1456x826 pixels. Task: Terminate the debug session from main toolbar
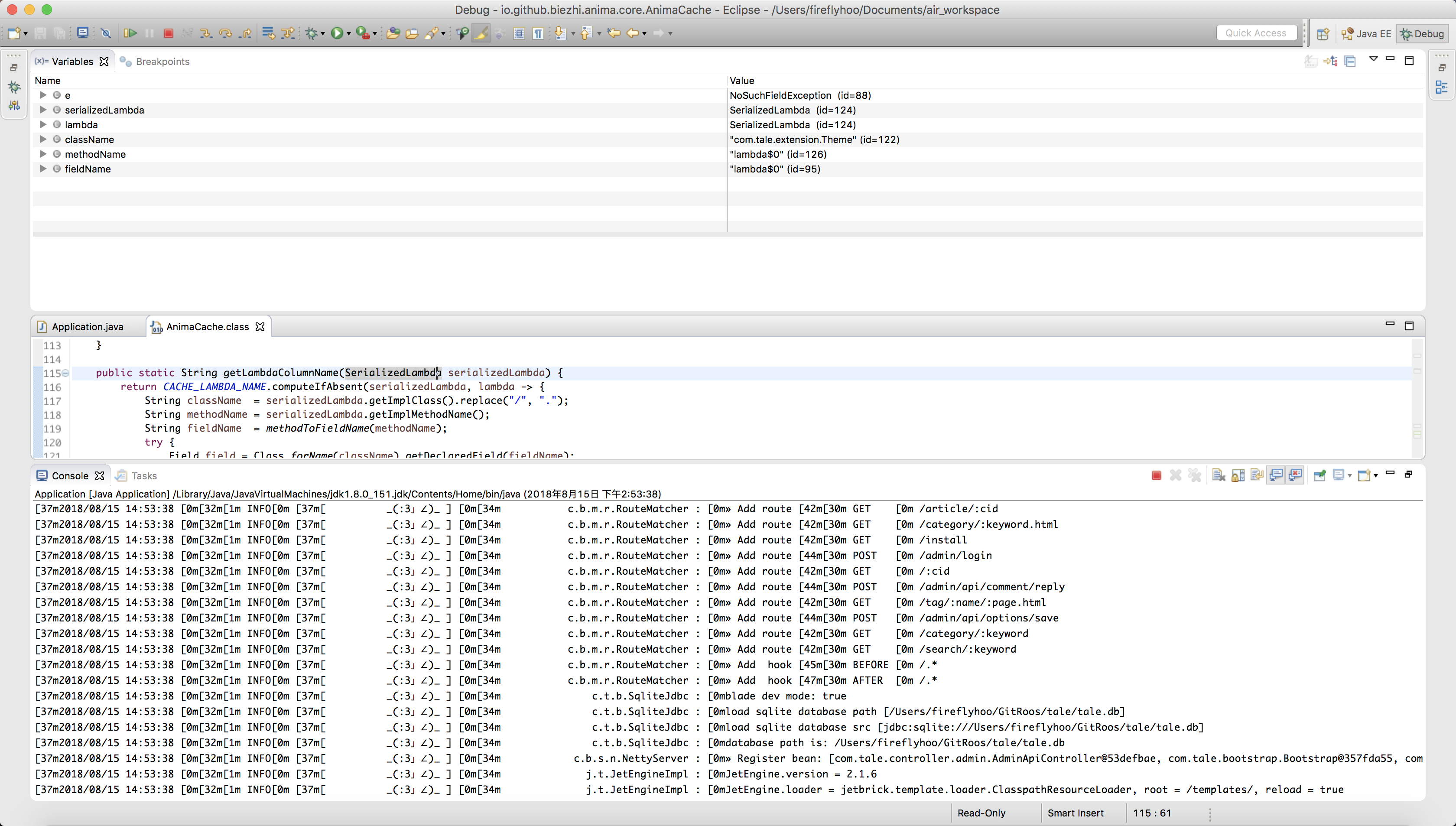(169, 33)
